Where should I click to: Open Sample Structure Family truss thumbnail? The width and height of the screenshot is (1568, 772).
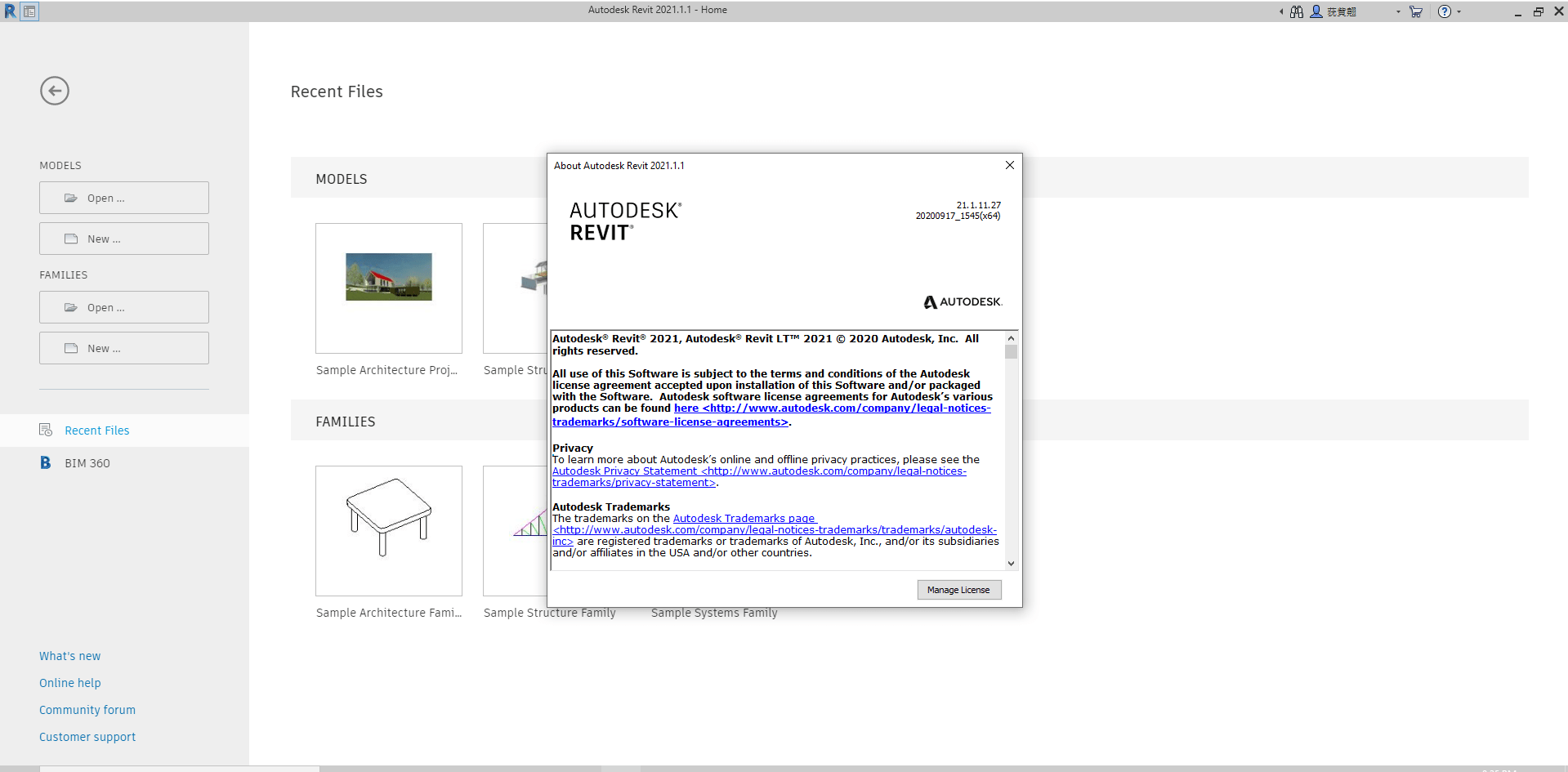pos(515,531)
